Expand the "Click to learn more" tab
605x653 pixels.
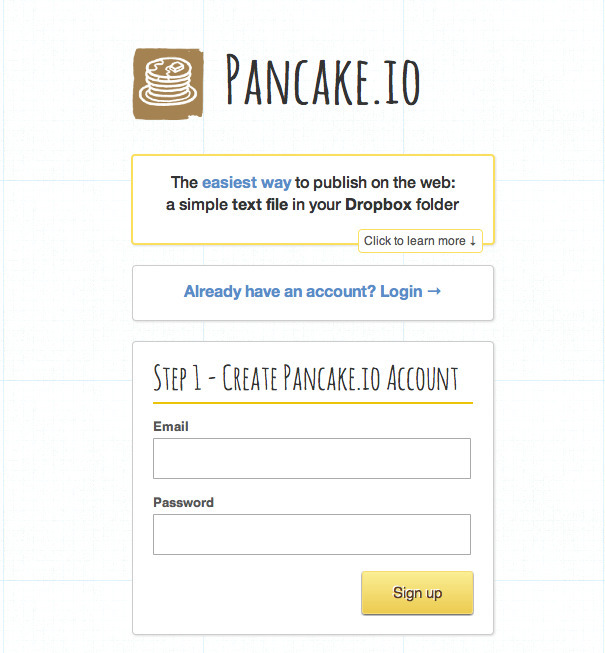420,241
